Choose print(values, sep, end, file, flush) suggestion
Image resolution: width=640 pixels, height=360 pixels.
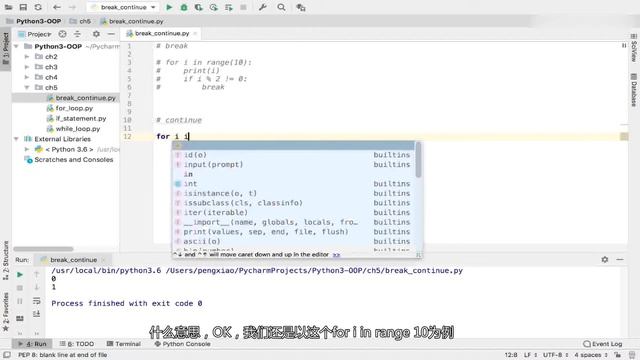[x=293, y=232]
